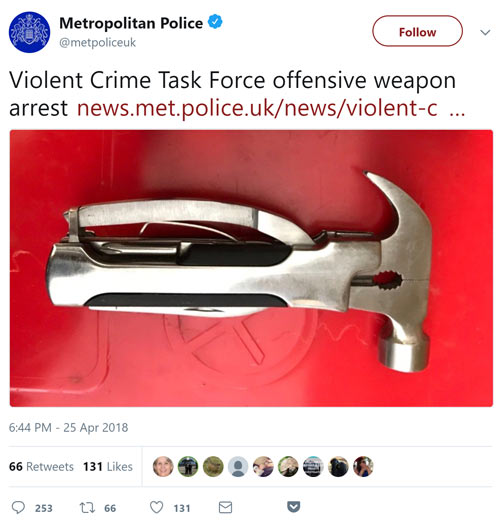This screenshot has height=520, width=500.
Task: Enlarge the multi-tool hammer photo
Action: [x=251, y=268]
